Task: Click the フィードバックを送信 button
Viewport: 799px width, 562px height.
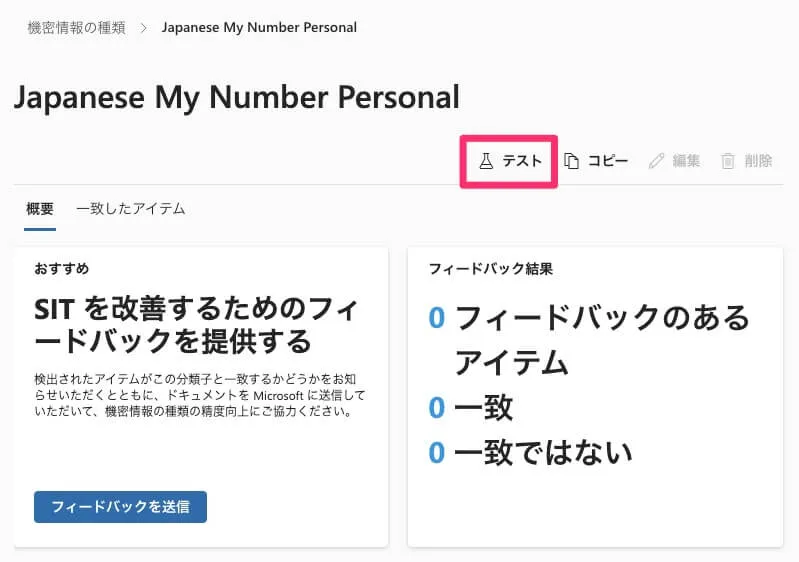Action: 120,506
